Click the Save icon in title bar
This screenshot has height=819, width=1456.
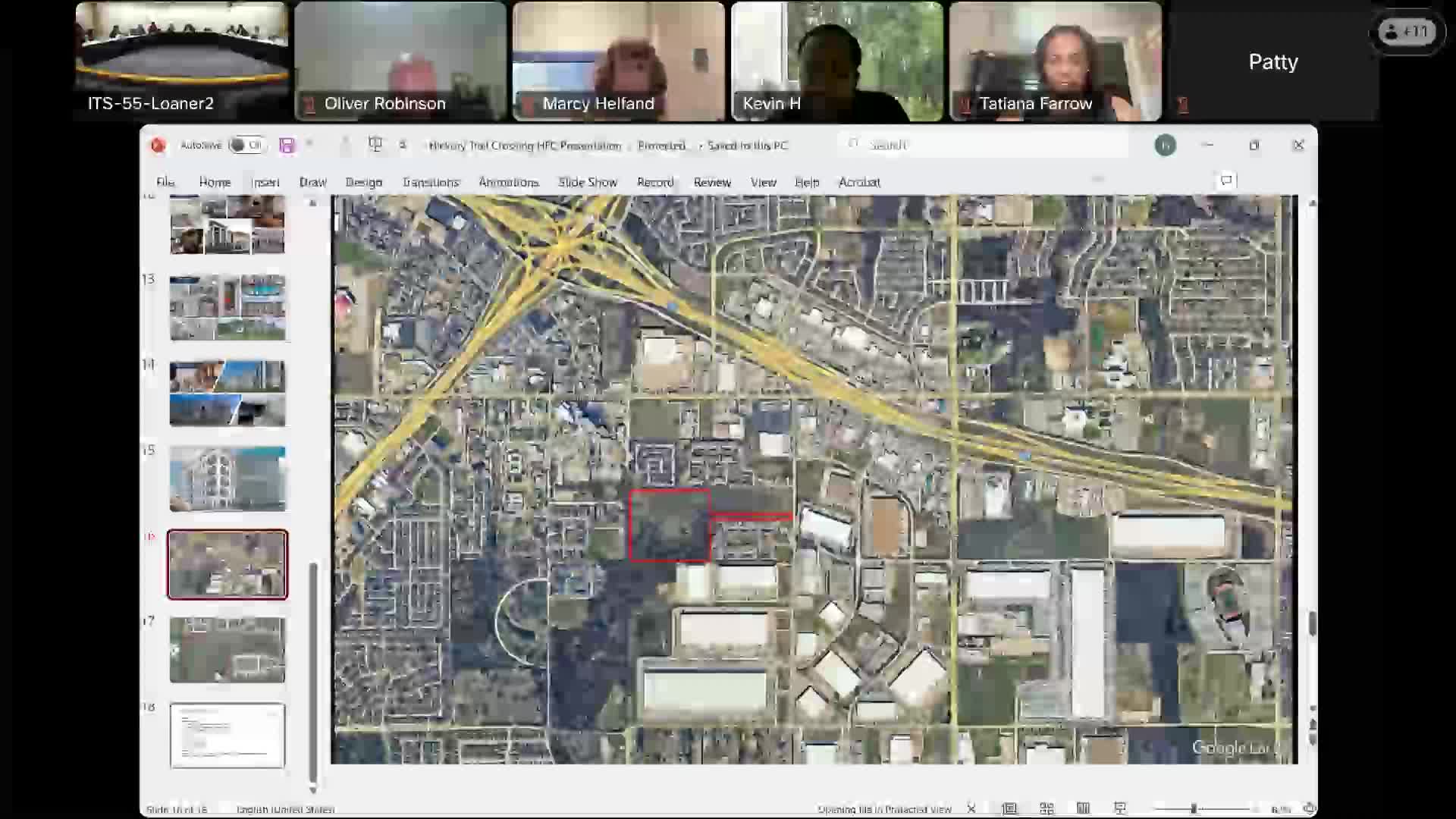click(287, 145)
